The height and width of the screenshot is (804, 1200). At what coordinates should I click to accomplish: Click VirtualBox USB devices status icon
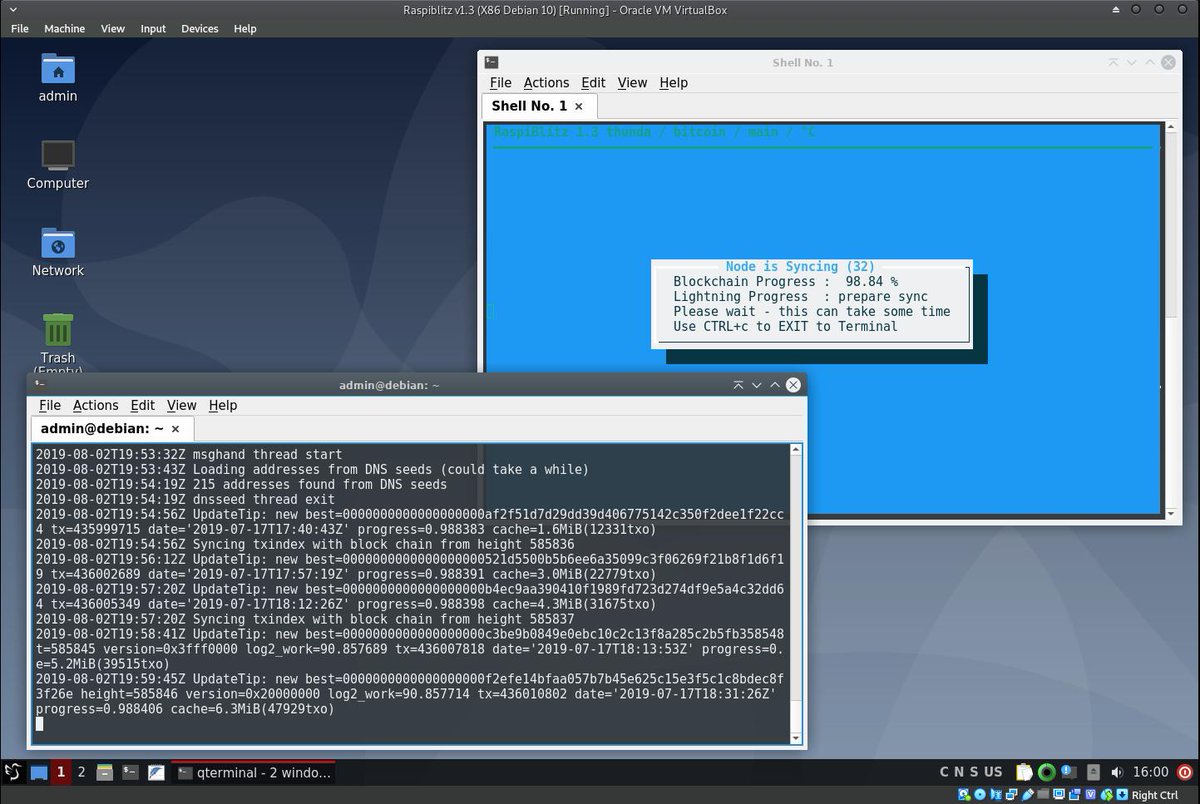tap(1028, 795)
